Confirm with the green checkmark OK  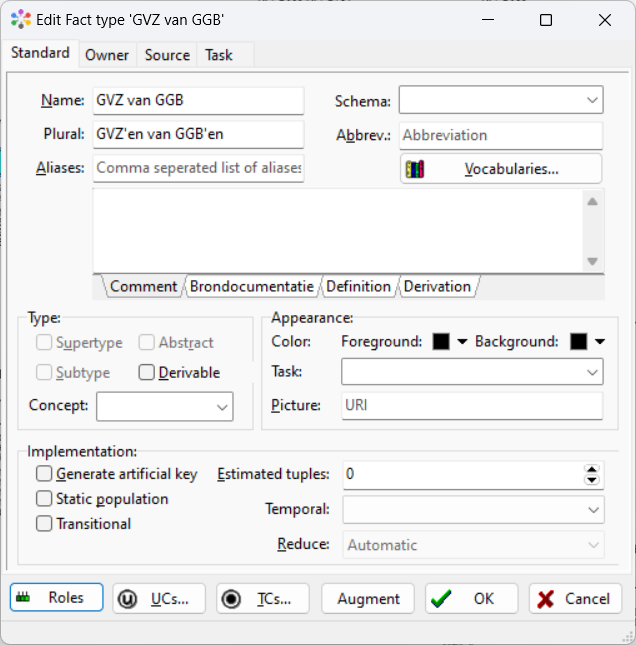click(471, 598)
